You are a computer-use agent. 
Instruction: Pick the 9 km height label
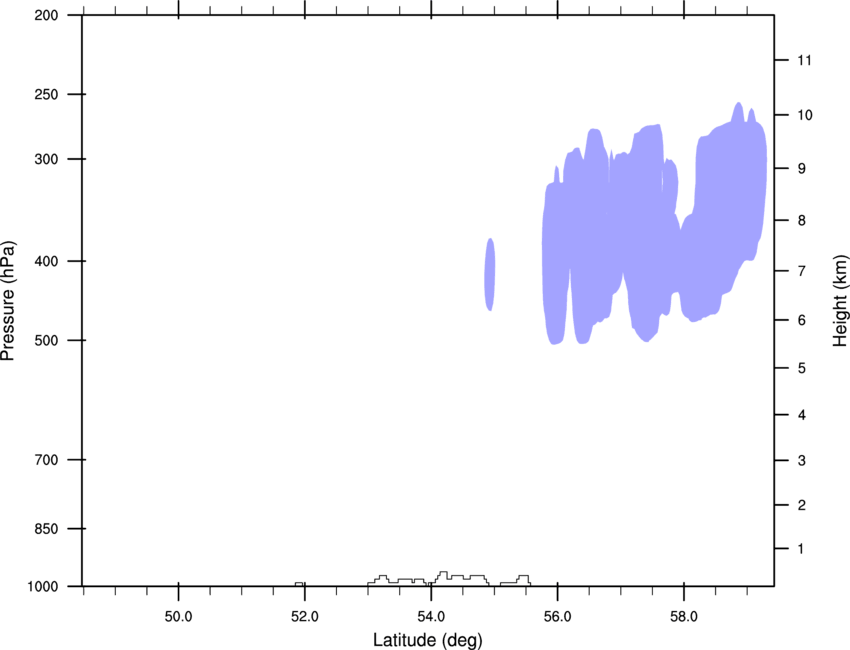click(802, 169)
